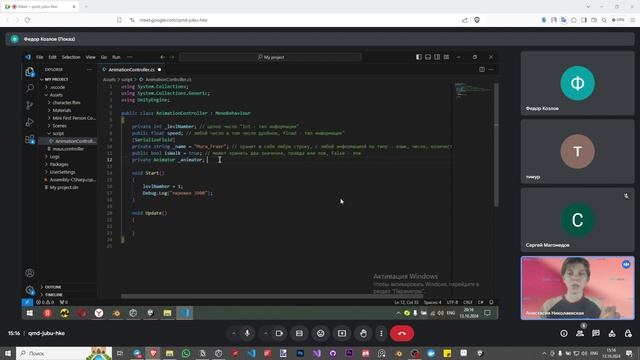Open WhatsApp from the Windows taskbar
640x360 pixels.
click(186, 353)
